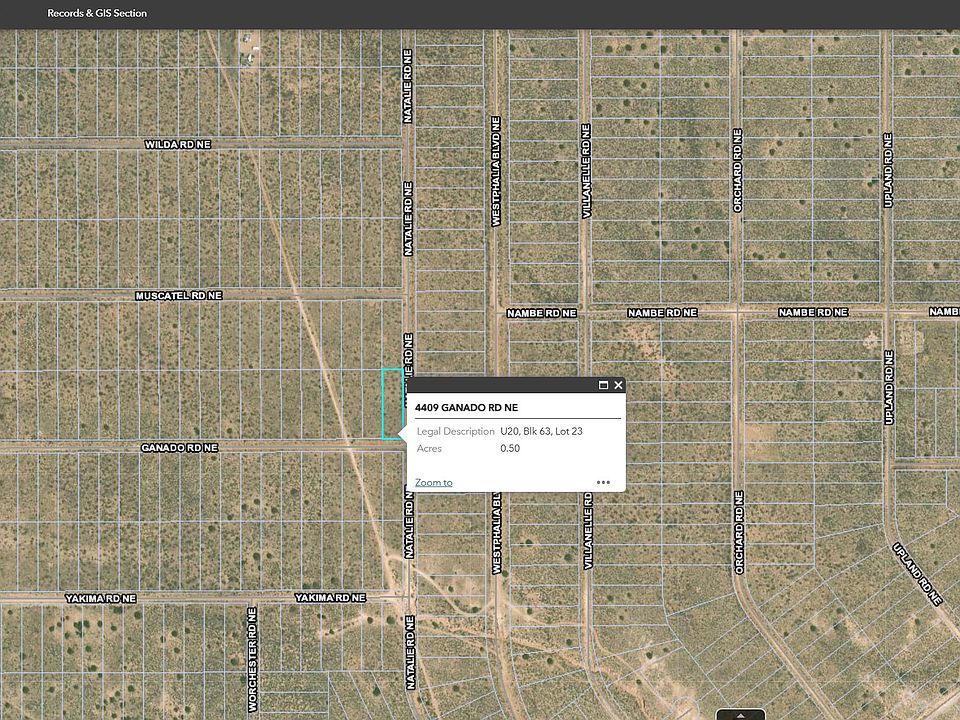
Task: Select the cyan highlighted parcel
Action: pos(392,404)
